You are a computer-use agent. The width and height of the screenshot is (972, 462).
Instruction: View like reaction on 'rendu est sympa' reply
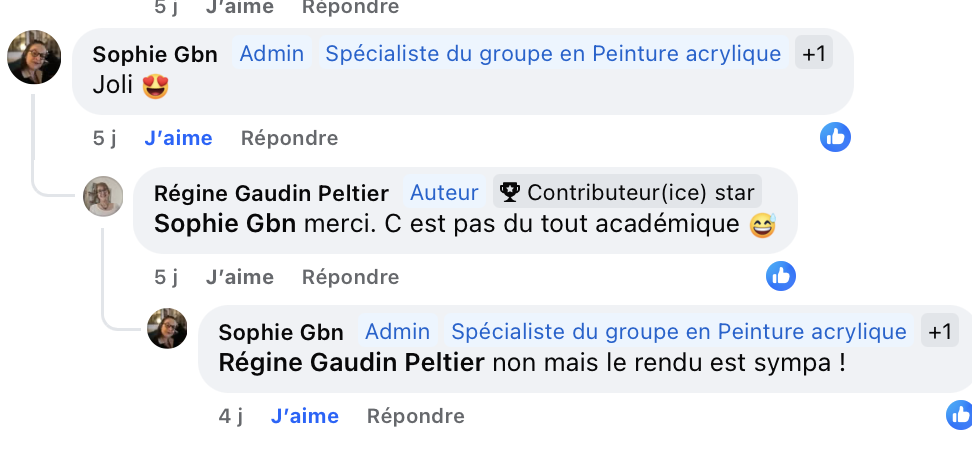[960, 415]
